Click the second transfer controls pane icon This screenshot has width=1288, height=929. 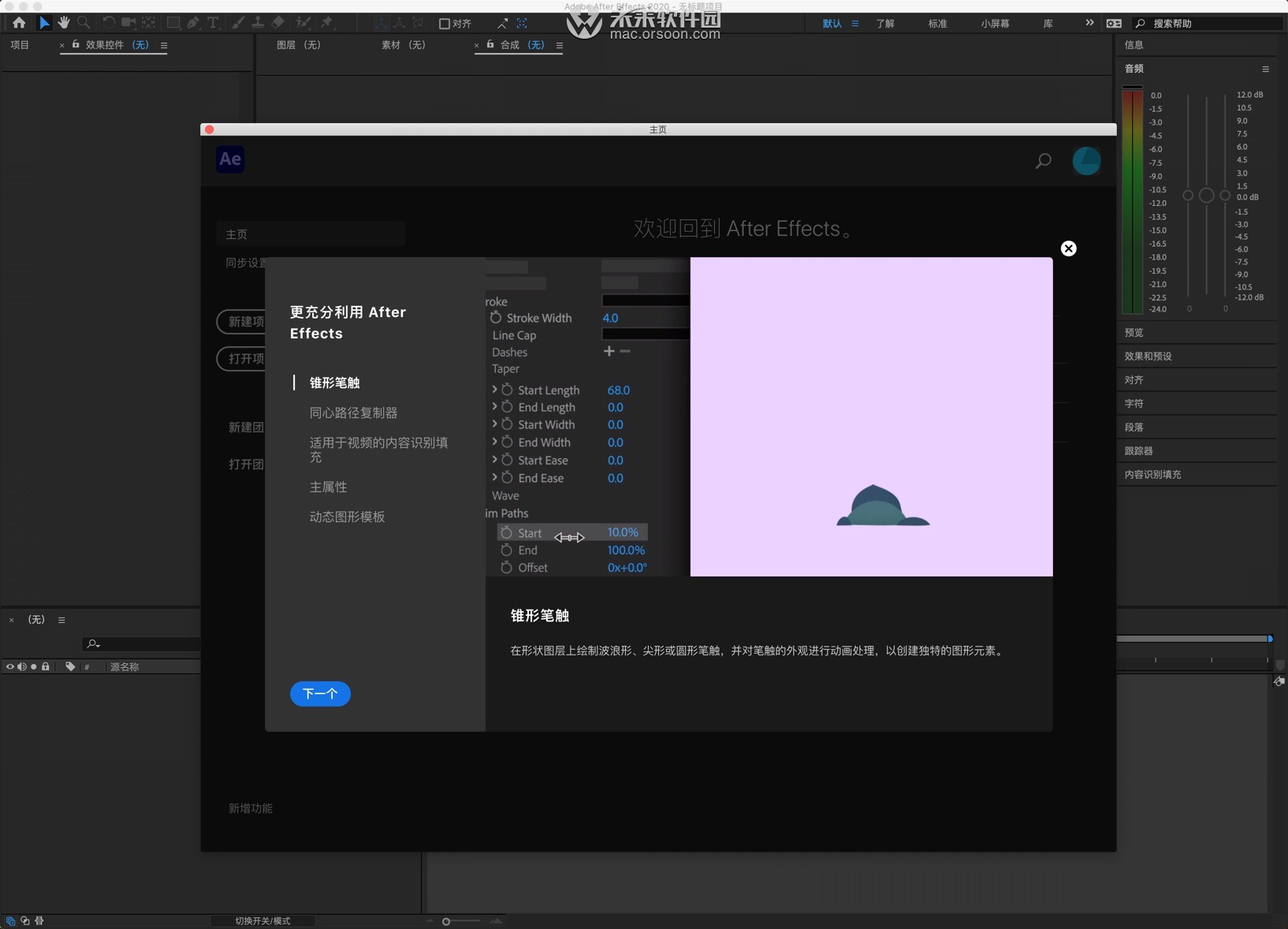(x=25, y=920)
